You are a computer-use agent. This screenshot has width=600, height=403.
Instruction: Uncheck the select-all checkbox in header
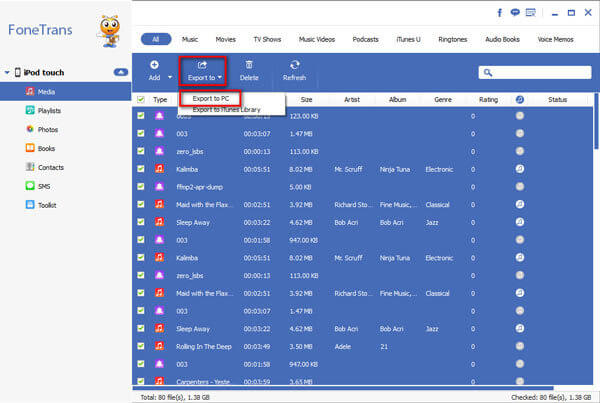click(x=141, y=100)
